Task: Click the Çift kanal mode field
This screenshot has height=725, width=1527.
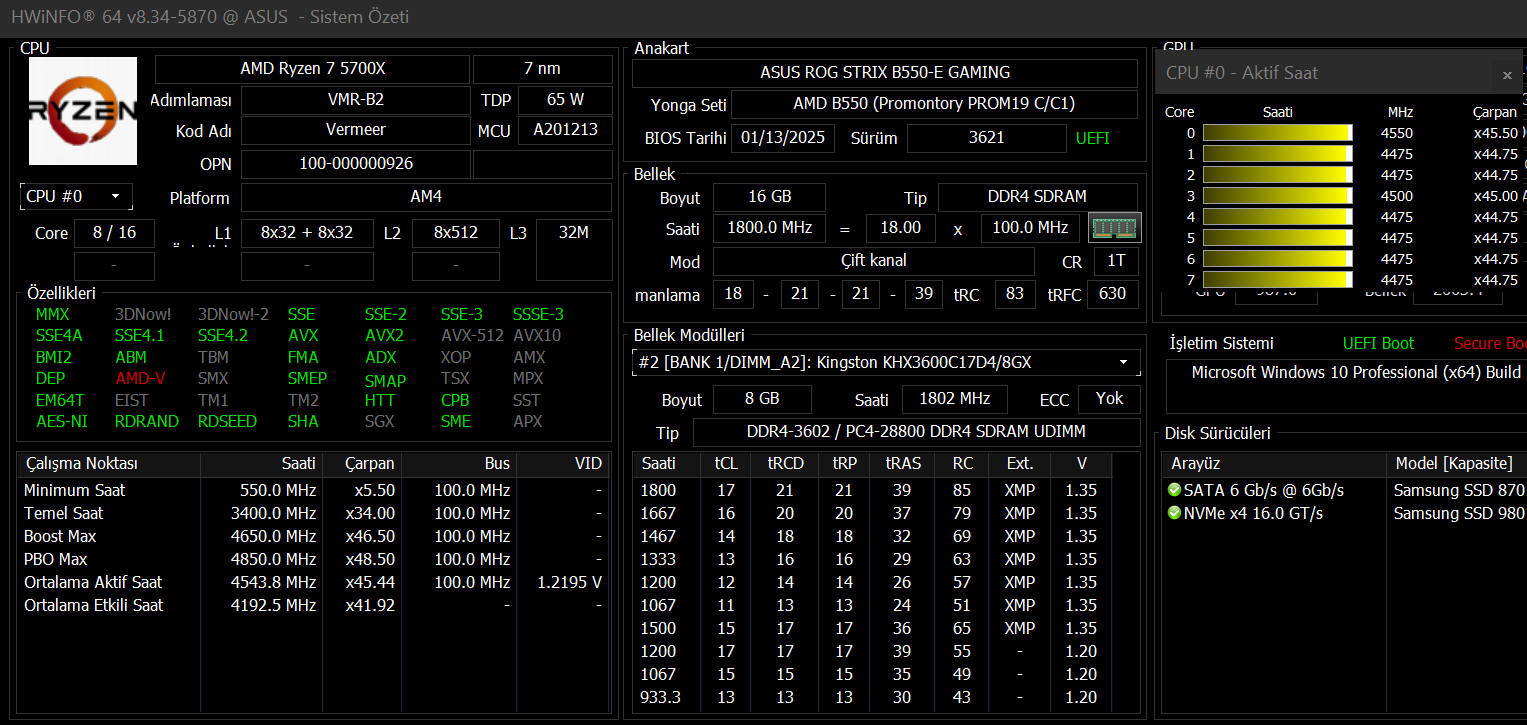Action: click(873, 261)
